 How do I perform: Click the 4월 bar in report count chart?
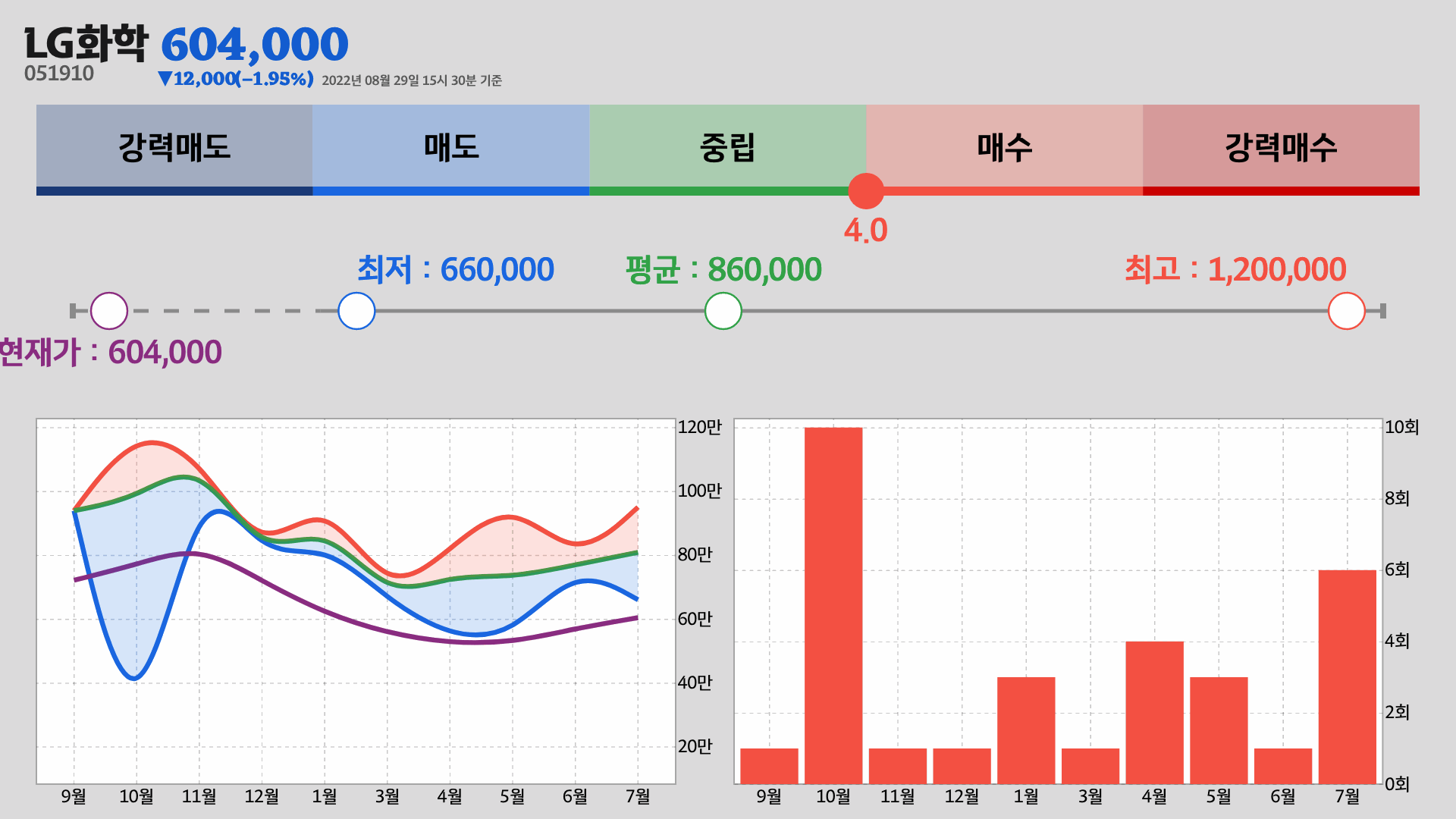coord(1155,712)
